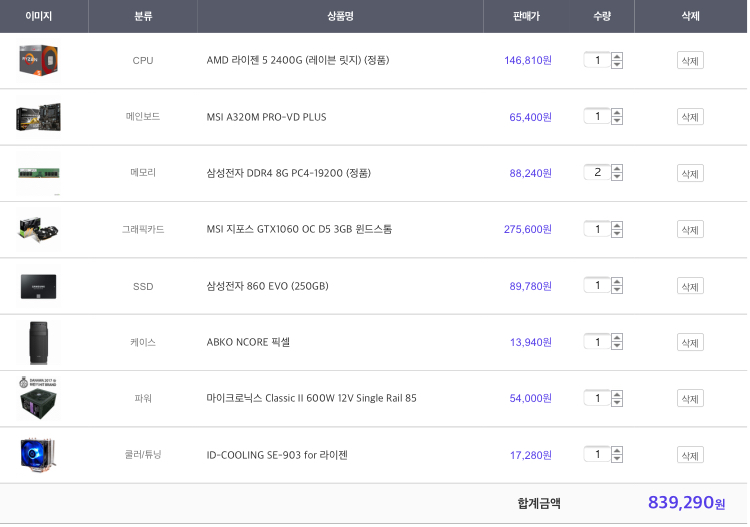This screenshot has height=527, width=750.
Task: Click the MSI motherboard product thumbnail
Action: click(x=38, y=117)
